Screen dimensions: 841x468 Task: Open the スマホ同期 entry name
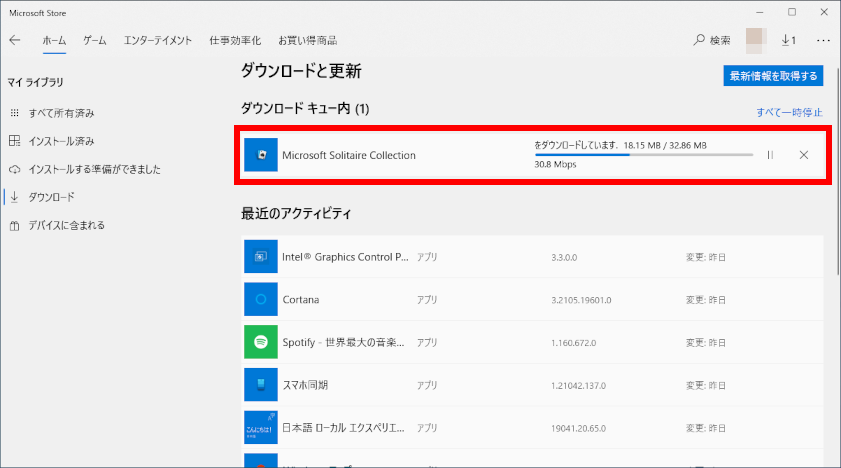(x=305, y=385)
